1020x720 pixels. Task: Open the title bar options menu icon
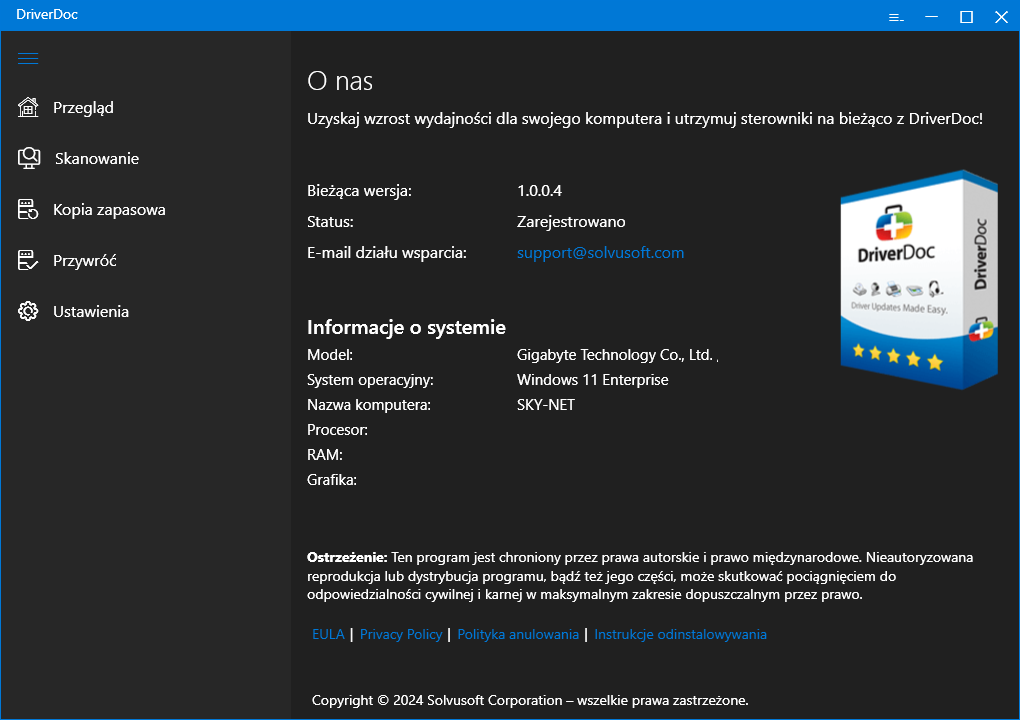click(896, 18)
